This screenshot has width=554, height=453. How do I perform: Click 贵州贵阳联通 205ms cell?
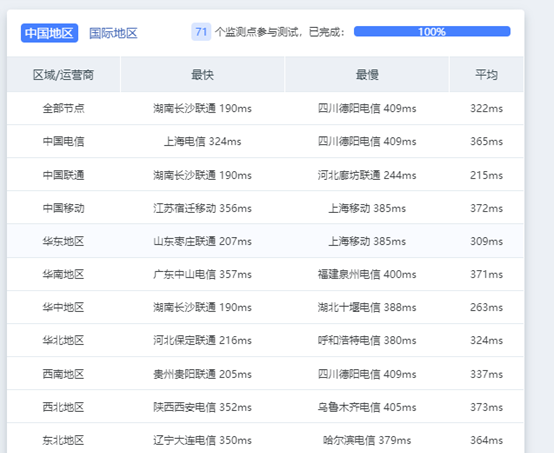(x=202, y=374)
